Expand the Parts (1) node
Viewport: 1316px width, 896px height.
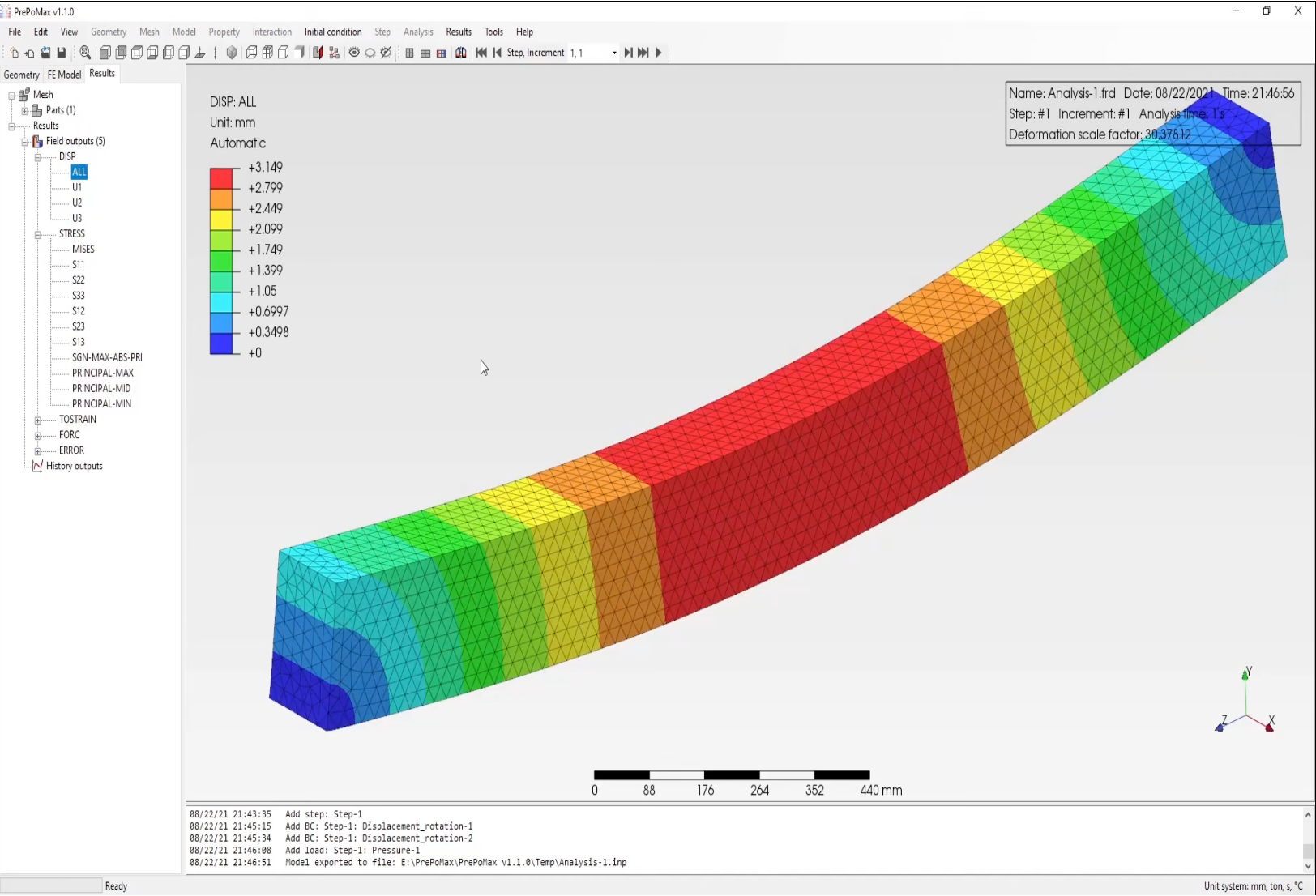tap(24, 111)
